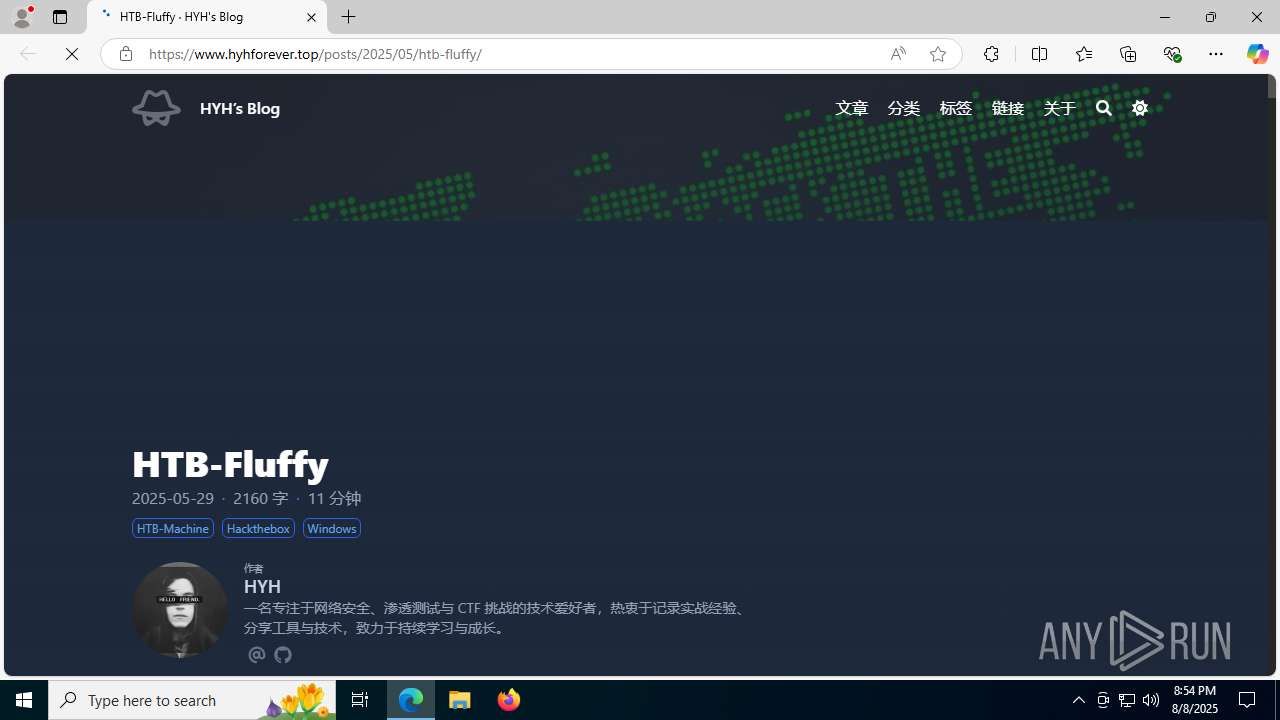1280x720 pixels.
Task: Open the Hackthebox tag
Action: click(258, 528)
